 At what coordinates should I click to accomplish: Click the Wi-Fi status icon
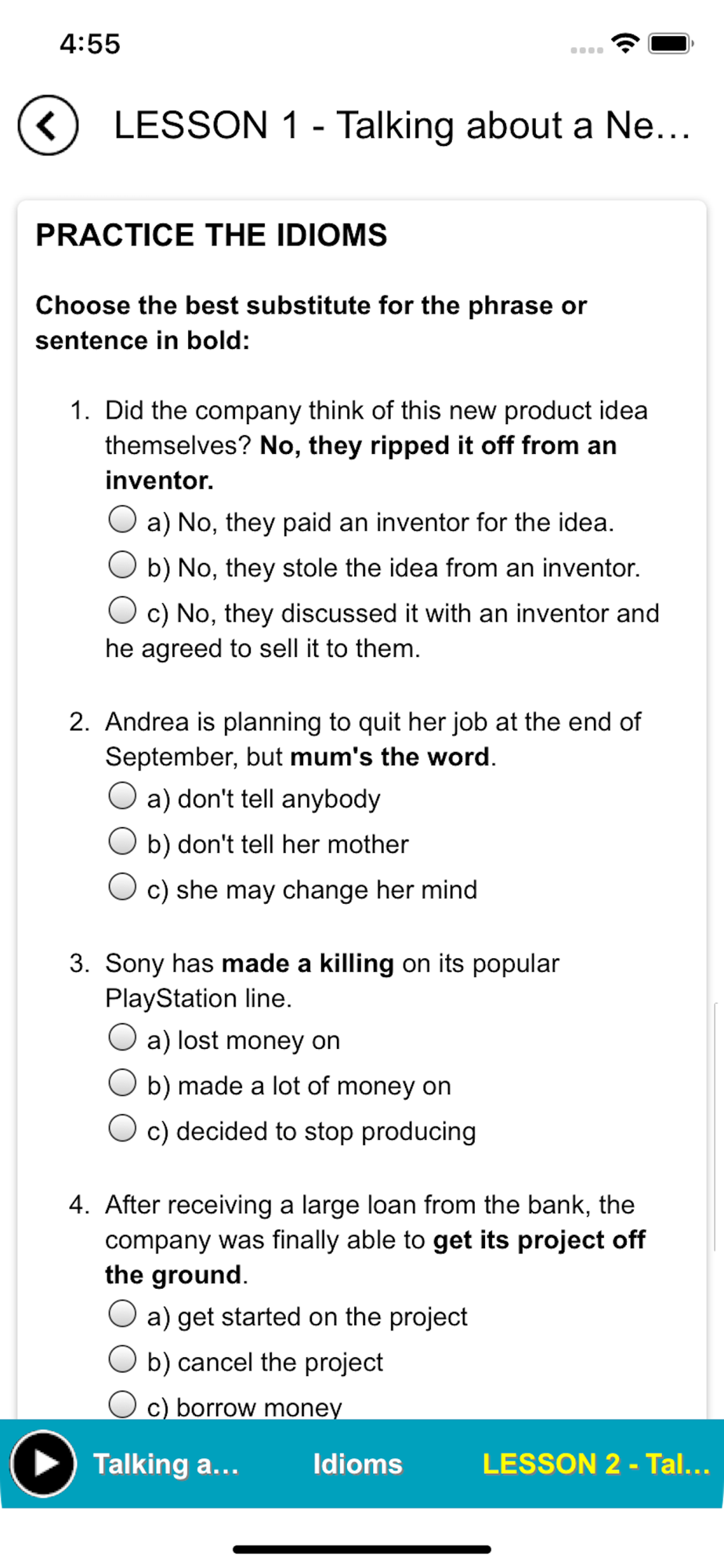click(625, 43)
